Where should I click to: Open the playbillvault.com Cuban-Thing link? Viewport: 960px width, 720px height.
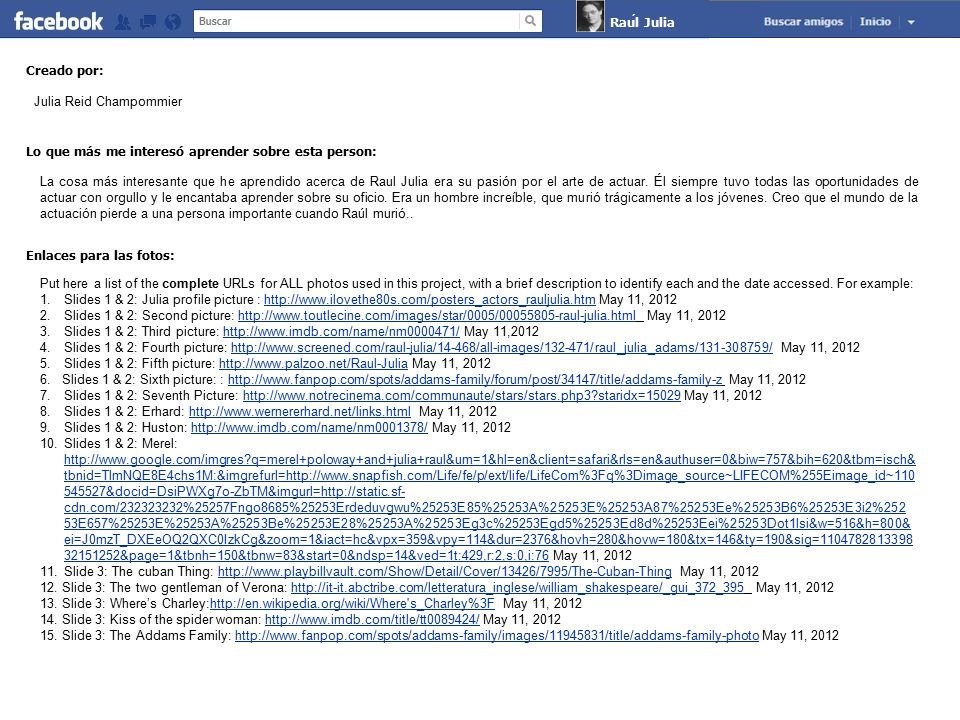coord(444,571)
